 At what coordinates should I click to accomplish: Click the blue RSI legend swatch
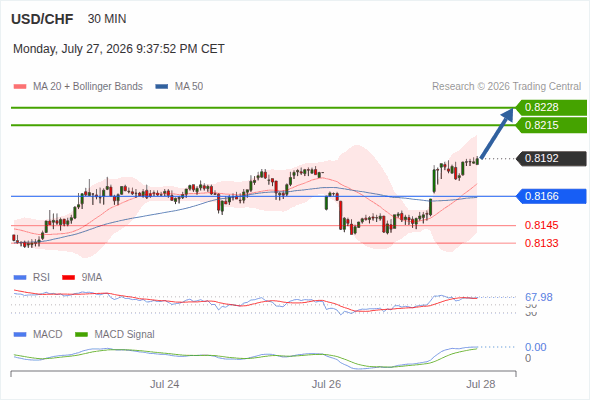tap(20, 278)
